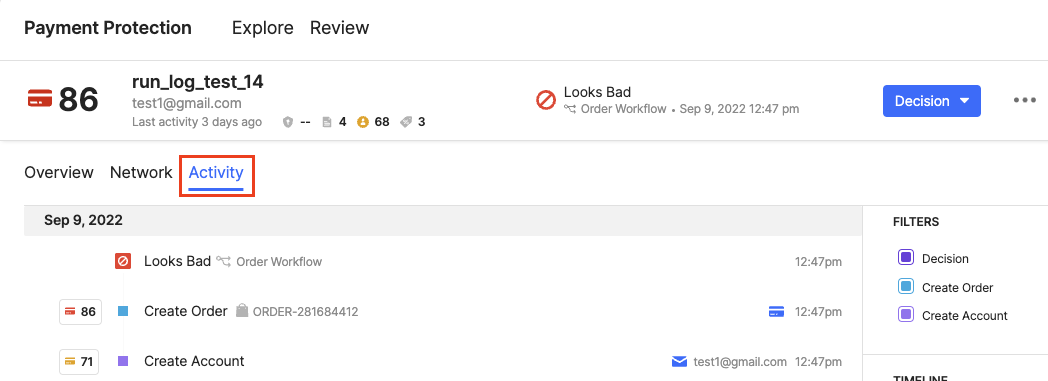Switch to the Network tab
This screenshot has width=1048, height=381.
tap(141, 172)
